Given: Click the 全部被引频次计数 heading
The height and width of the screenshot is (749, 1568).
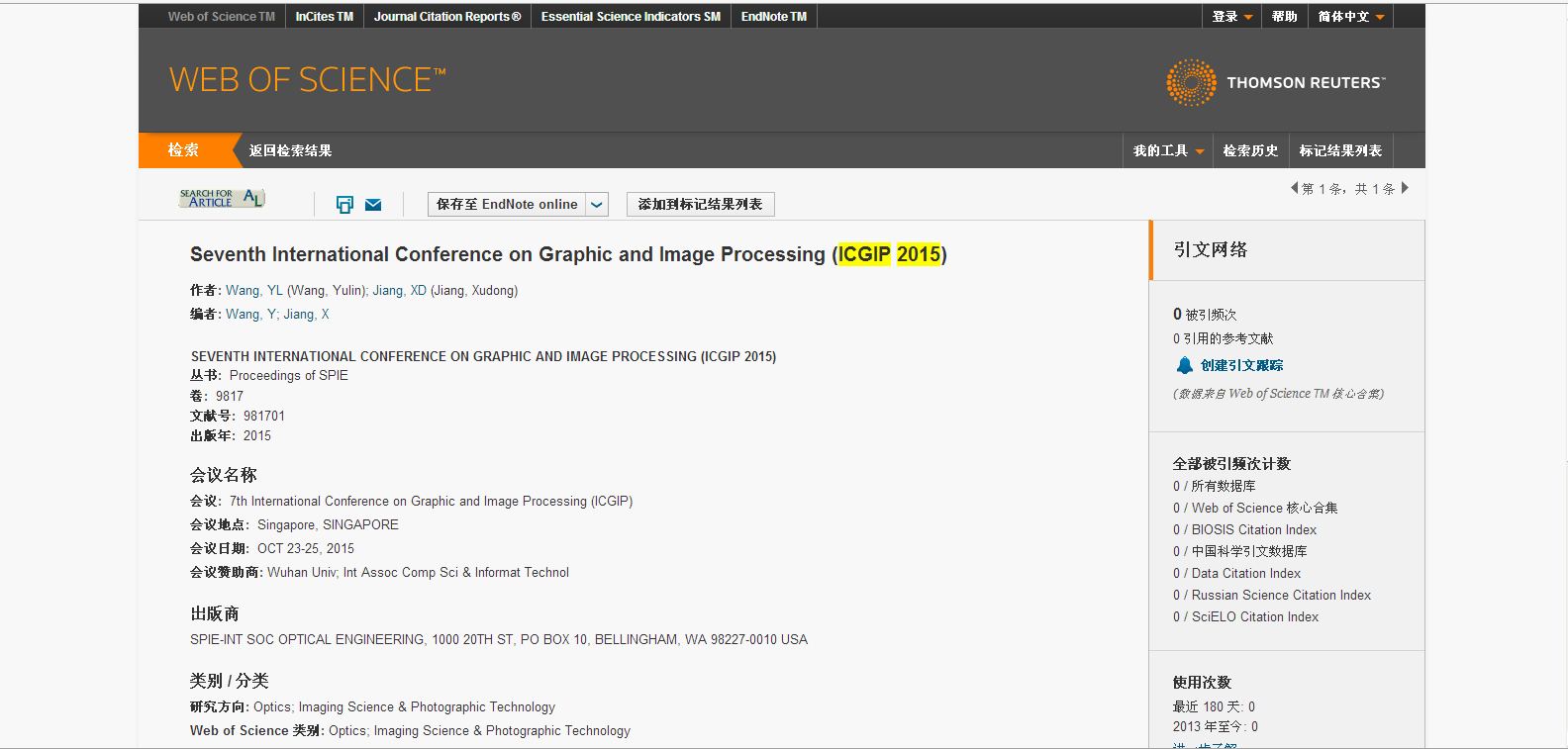Looking at the screenshot, I should pos(1231,464).
